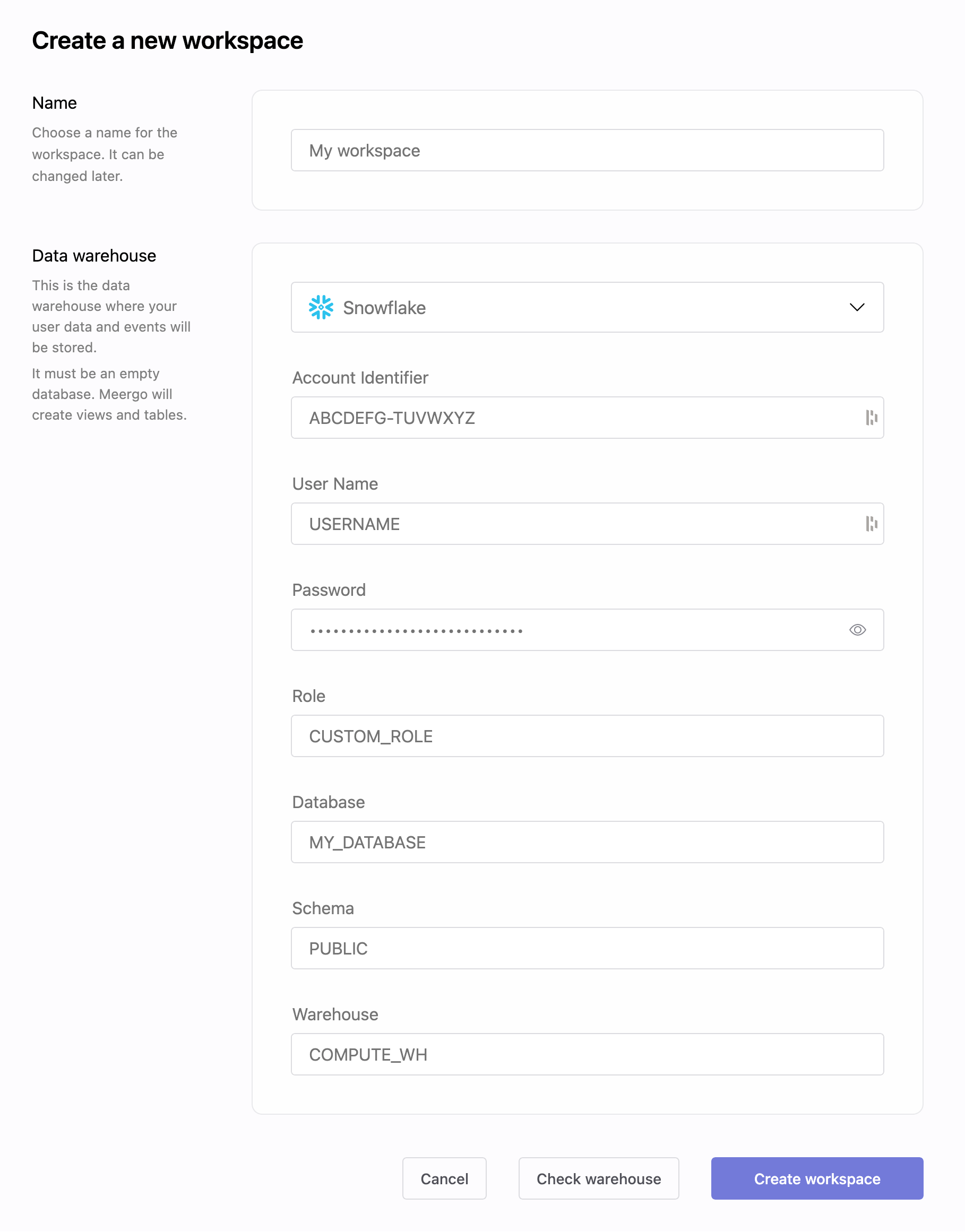This screenshot has width=965, height=1232.
Task: Click the Password field label
Action: click(x=329, y=590)
